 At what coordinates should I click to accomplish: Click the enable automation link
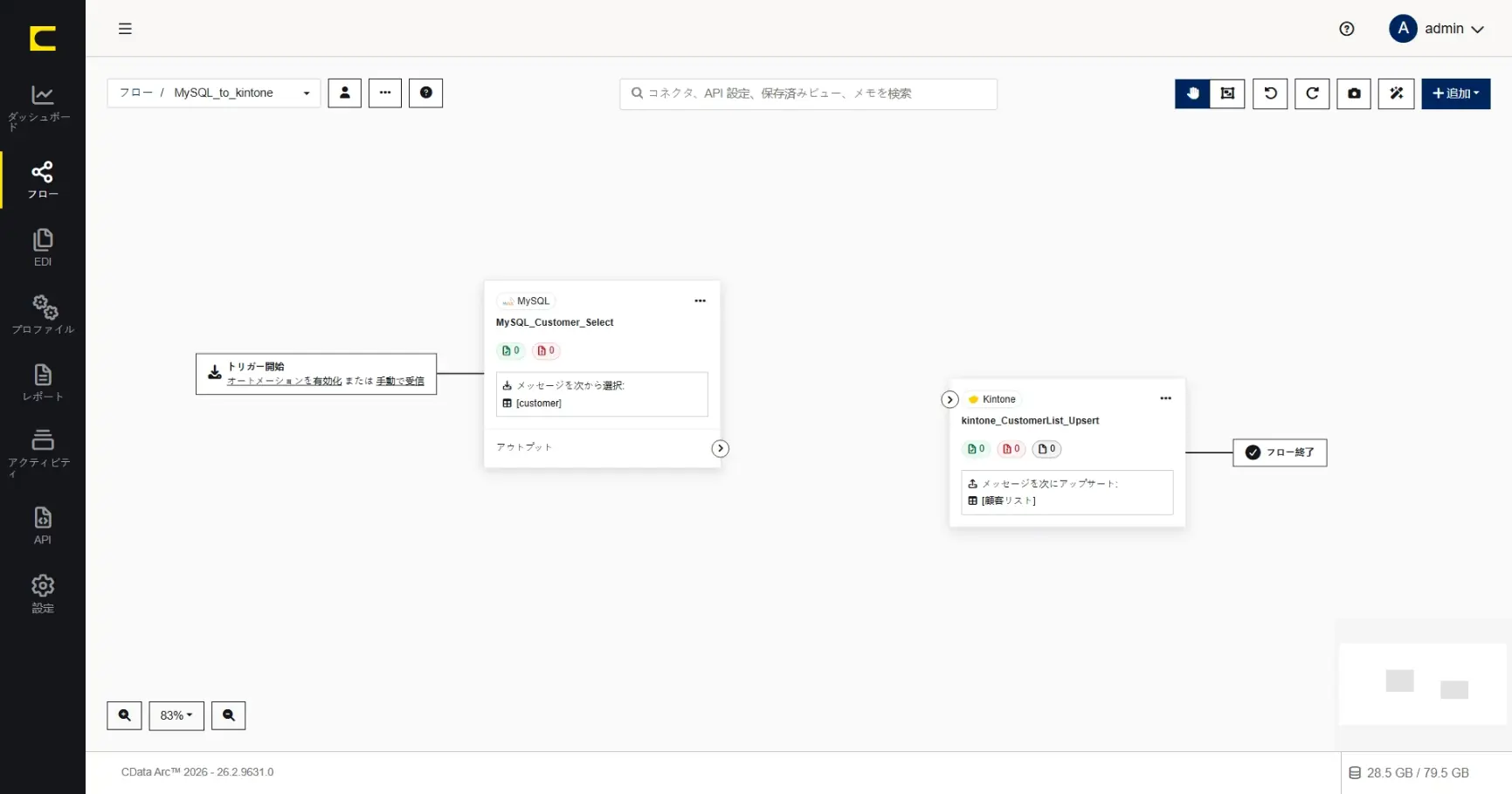point(284,381)
